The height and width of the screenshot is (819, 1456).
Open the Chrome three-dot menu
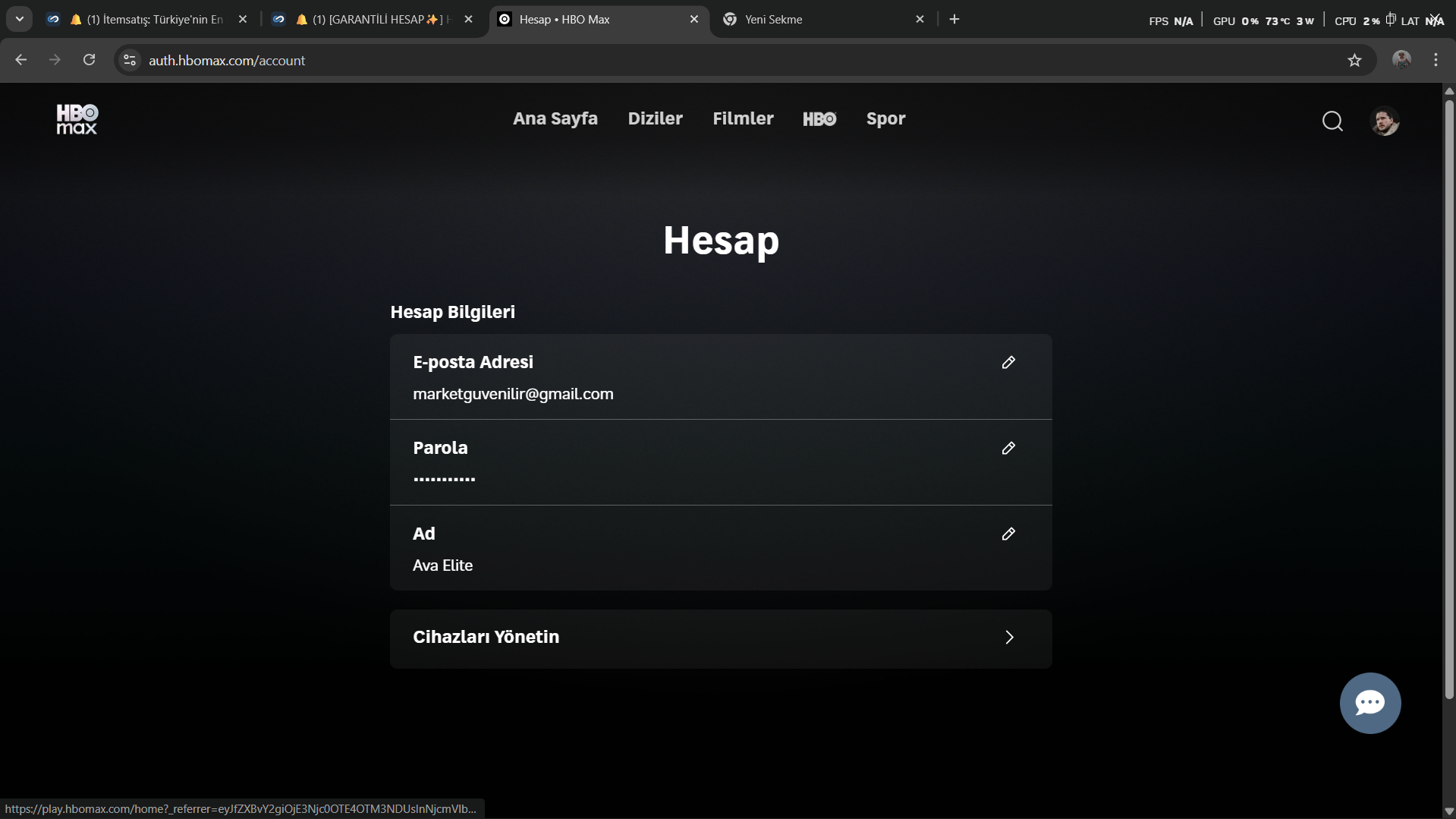1436,60
